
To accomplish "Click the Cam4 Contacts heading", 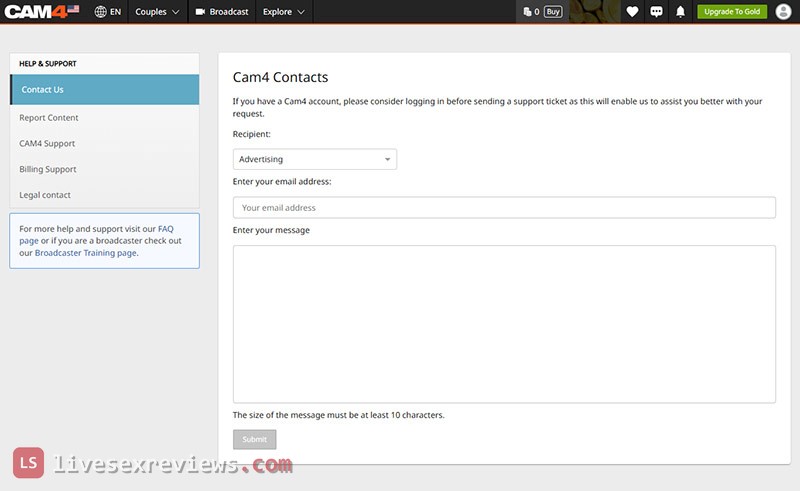I will pos(280,77).
